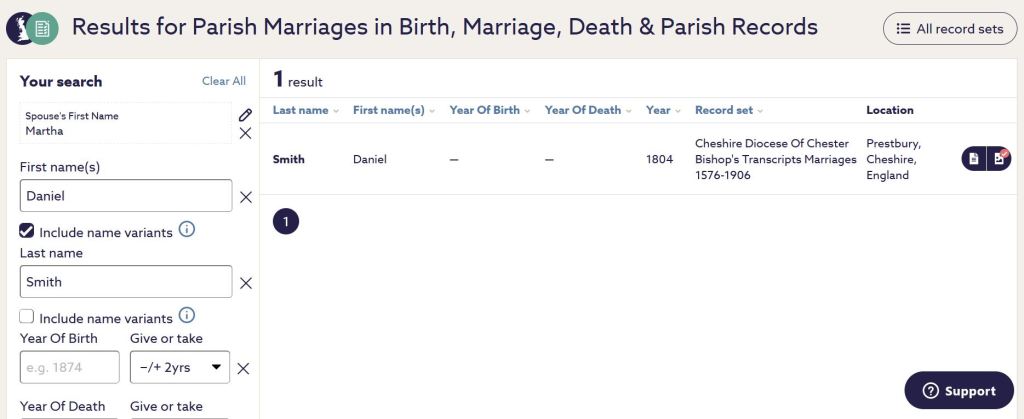Open info icon beside first name variants
The image size is (1024, 419).
[186, 231]
